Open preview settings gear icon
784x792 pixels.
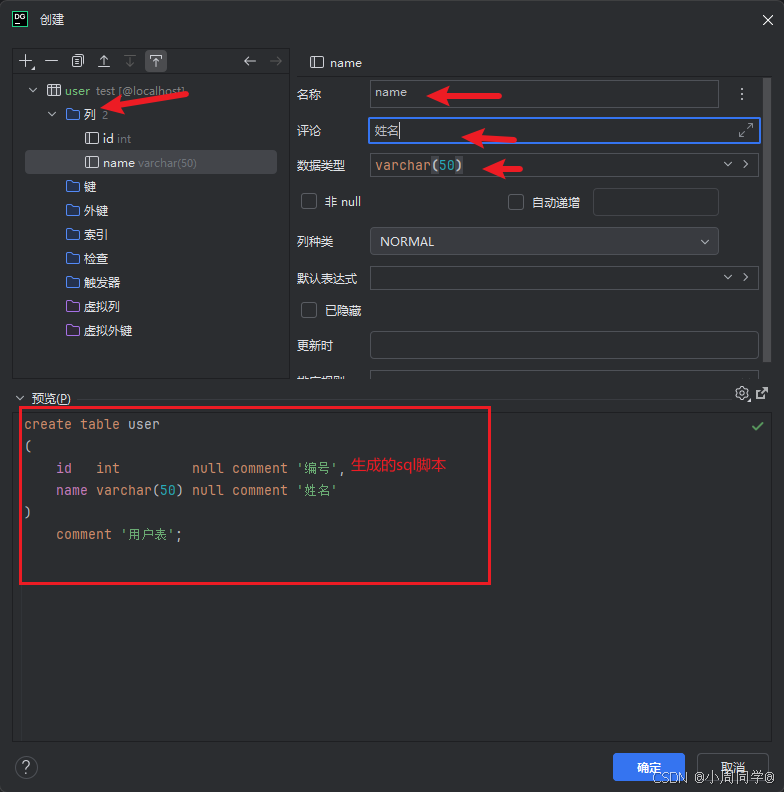[x=742, y=393]
